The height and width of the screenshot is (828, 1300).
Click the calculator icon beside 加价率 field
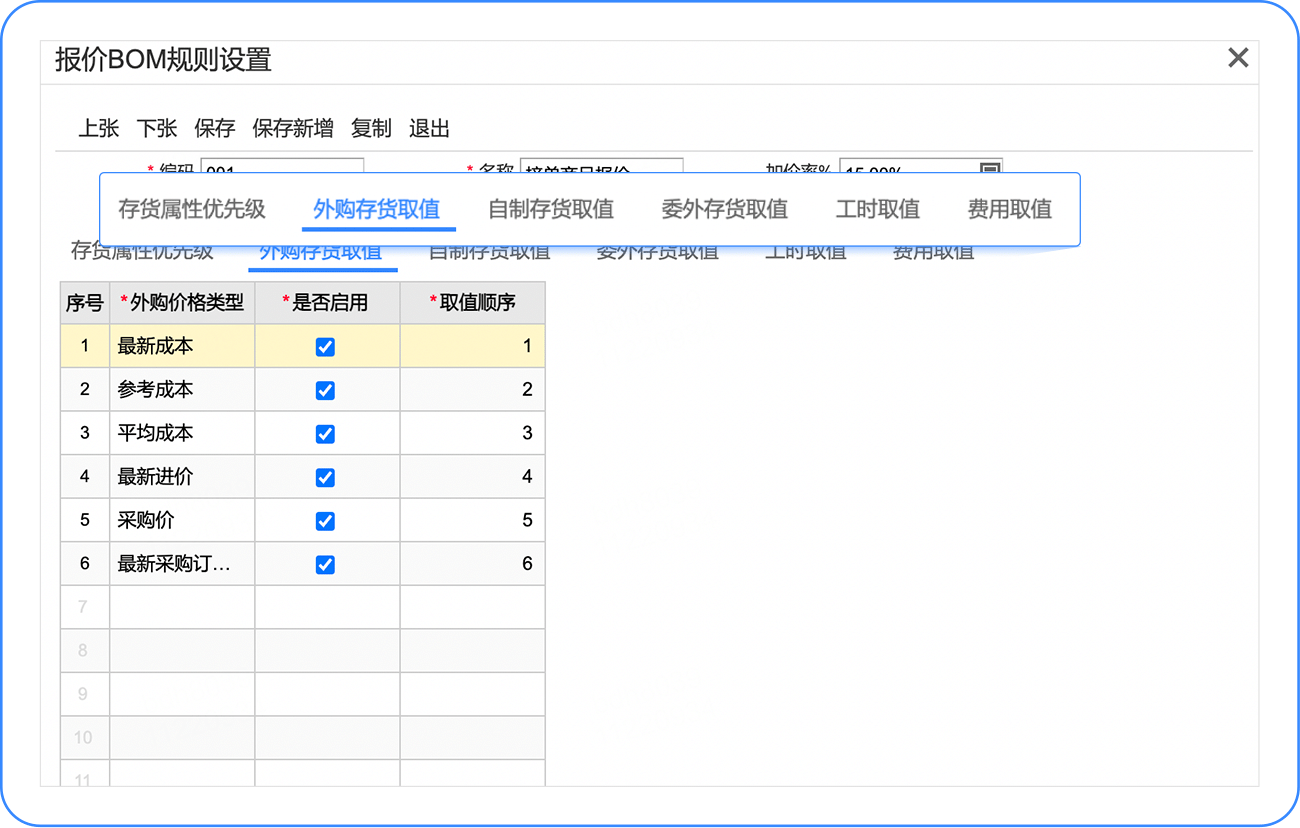tap(989, 168)
